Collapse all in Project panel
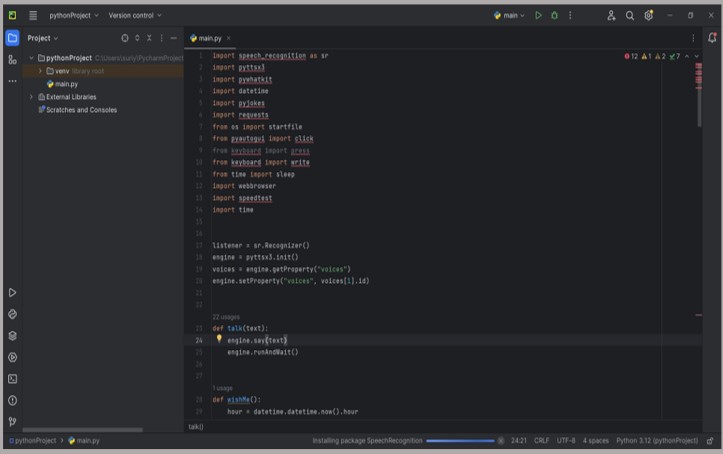Image resolution: width=723 pixels, height=454 pixels. click(149, 38)
